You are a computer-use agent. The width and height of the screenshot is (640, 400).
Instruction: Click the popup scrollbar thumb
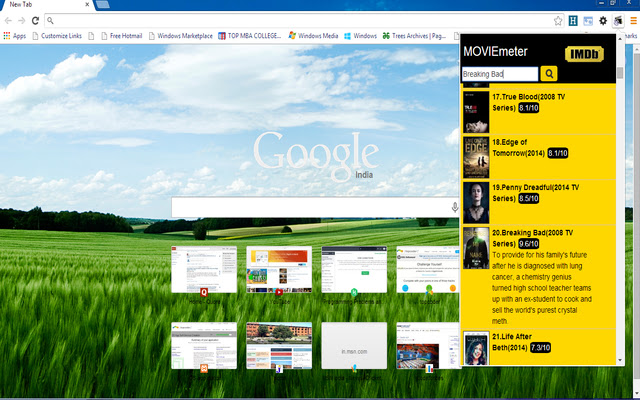(620, 73)
